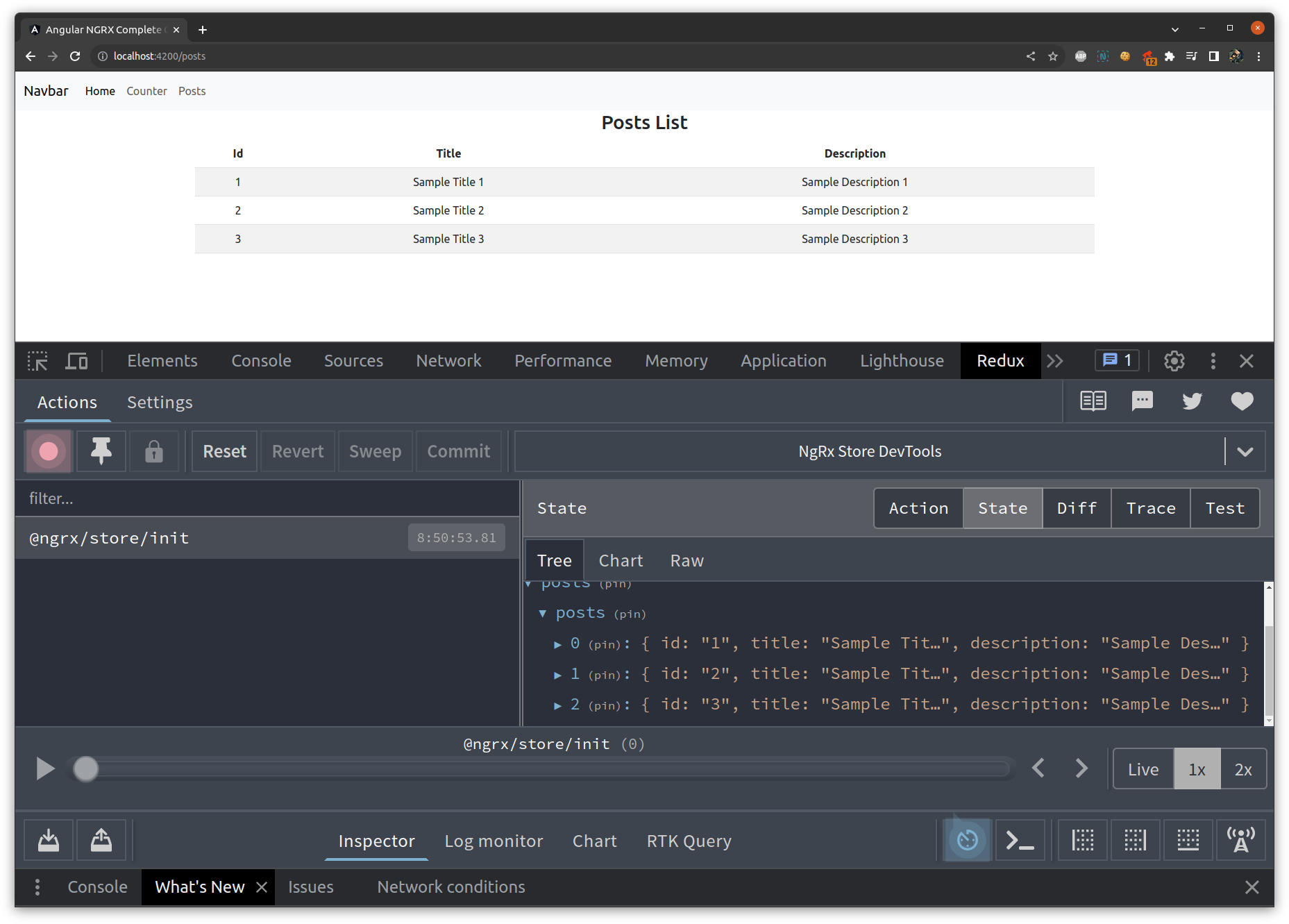This screenshot has width=1289, height=924.
Task: Click on the playback timeline slider
Action: [x=541, y=768]
